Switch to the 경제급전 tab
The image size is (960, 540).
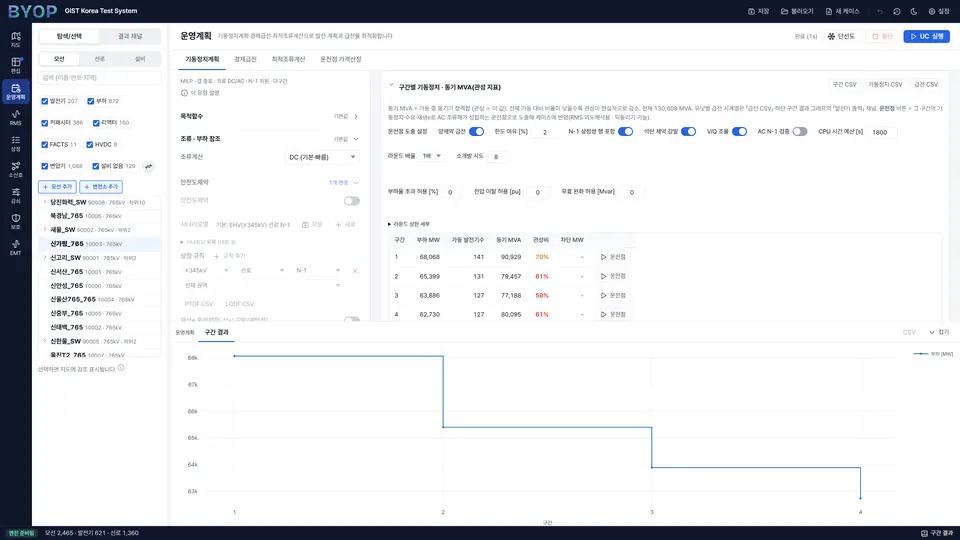pyautogui.click(x=245, y=59)
